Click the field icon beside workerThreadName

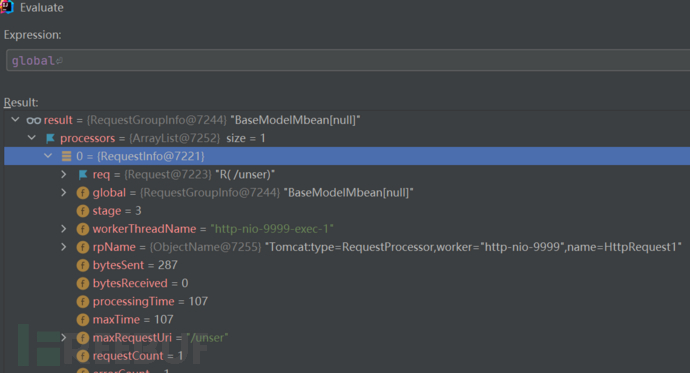(x=83, y=229)
